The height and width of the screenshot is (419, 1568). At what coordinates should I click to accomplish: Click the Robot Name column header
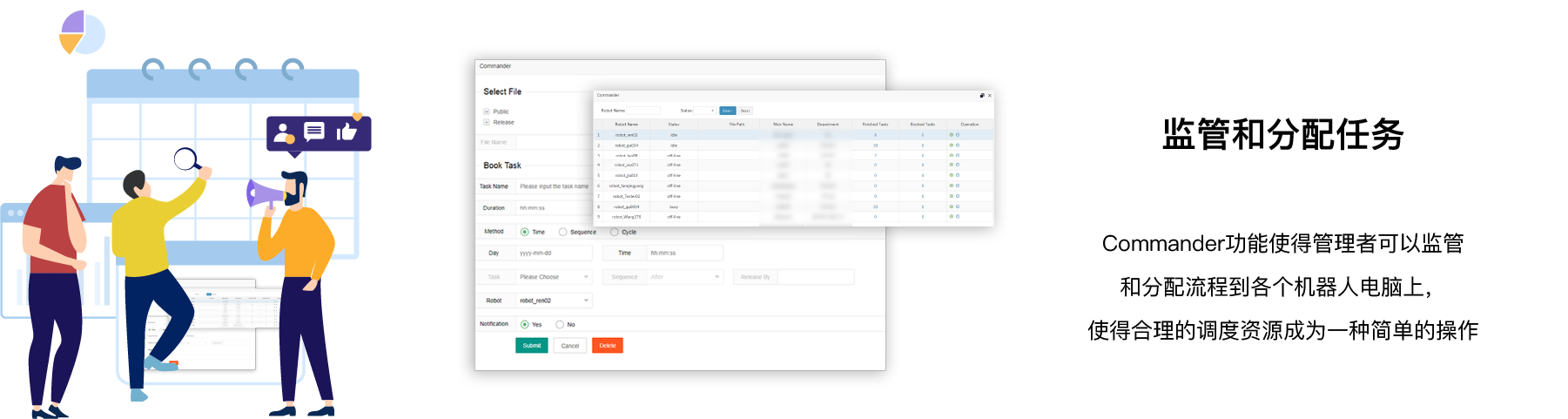click(x=626, y=125)
